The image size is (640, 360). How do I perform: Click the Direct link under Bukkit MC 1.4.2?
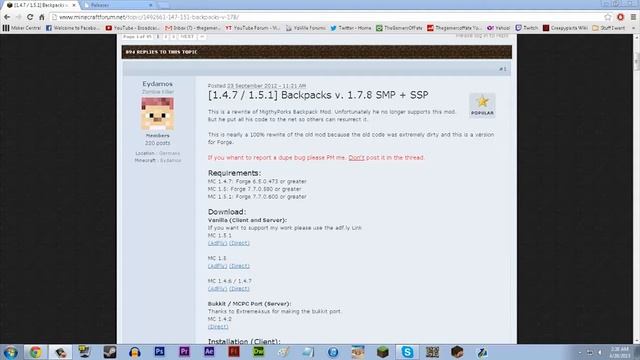pos(218,327)
